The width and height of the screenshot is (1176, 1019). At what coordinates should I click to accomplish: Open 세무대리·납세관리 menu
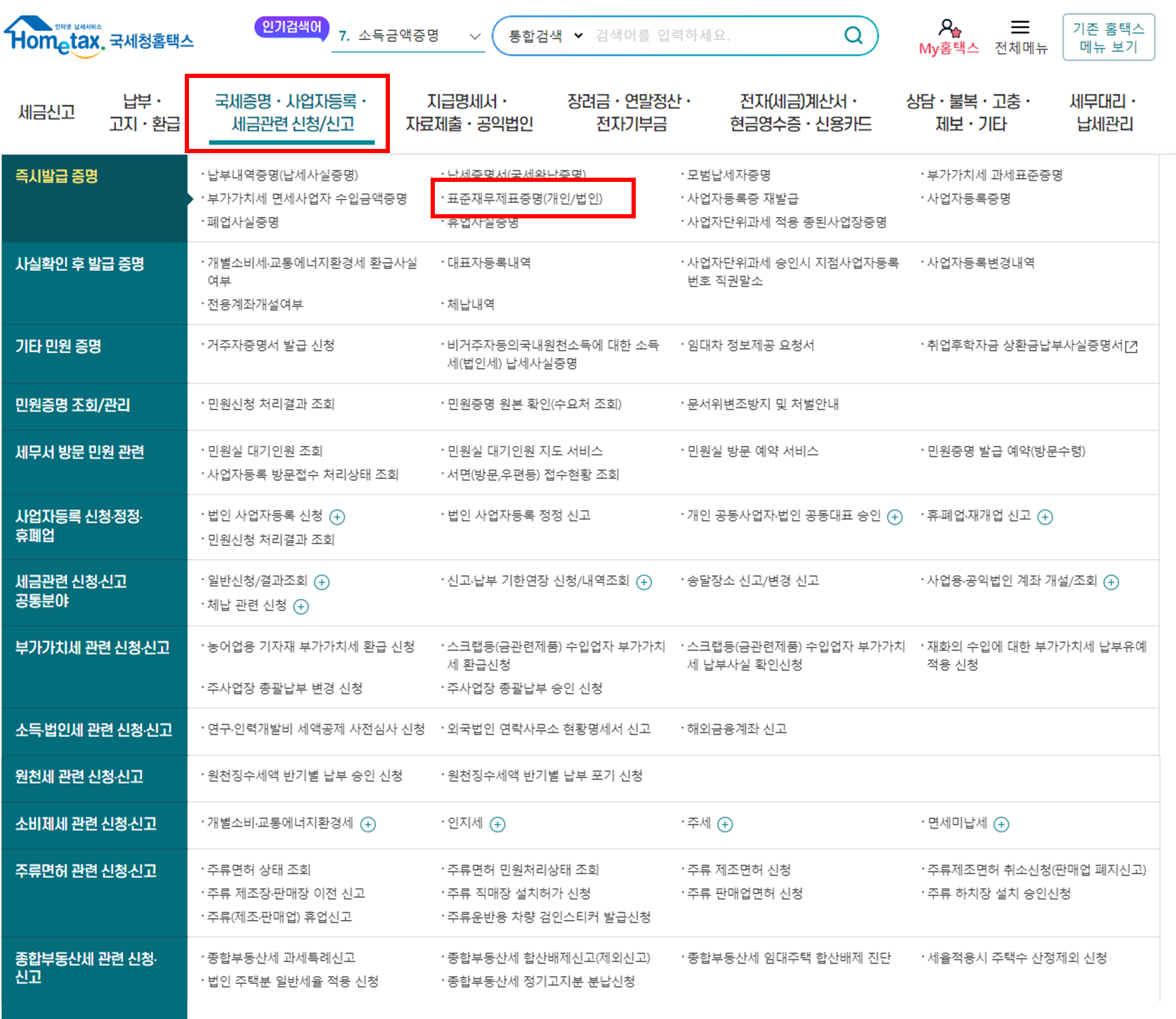[1104, 112]
